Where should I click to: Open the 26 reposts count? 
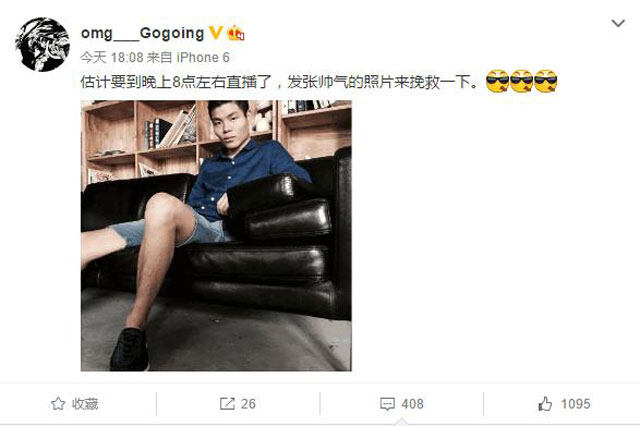click(248, 404)
